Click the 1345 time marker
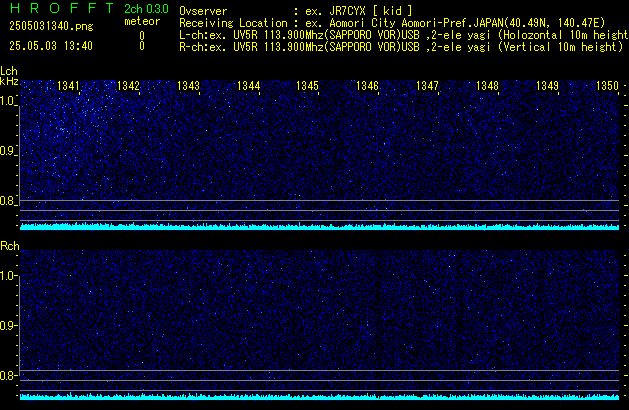The height and width of the screenshot is (410, 629). pyautogui.click(x=307, y=85)
